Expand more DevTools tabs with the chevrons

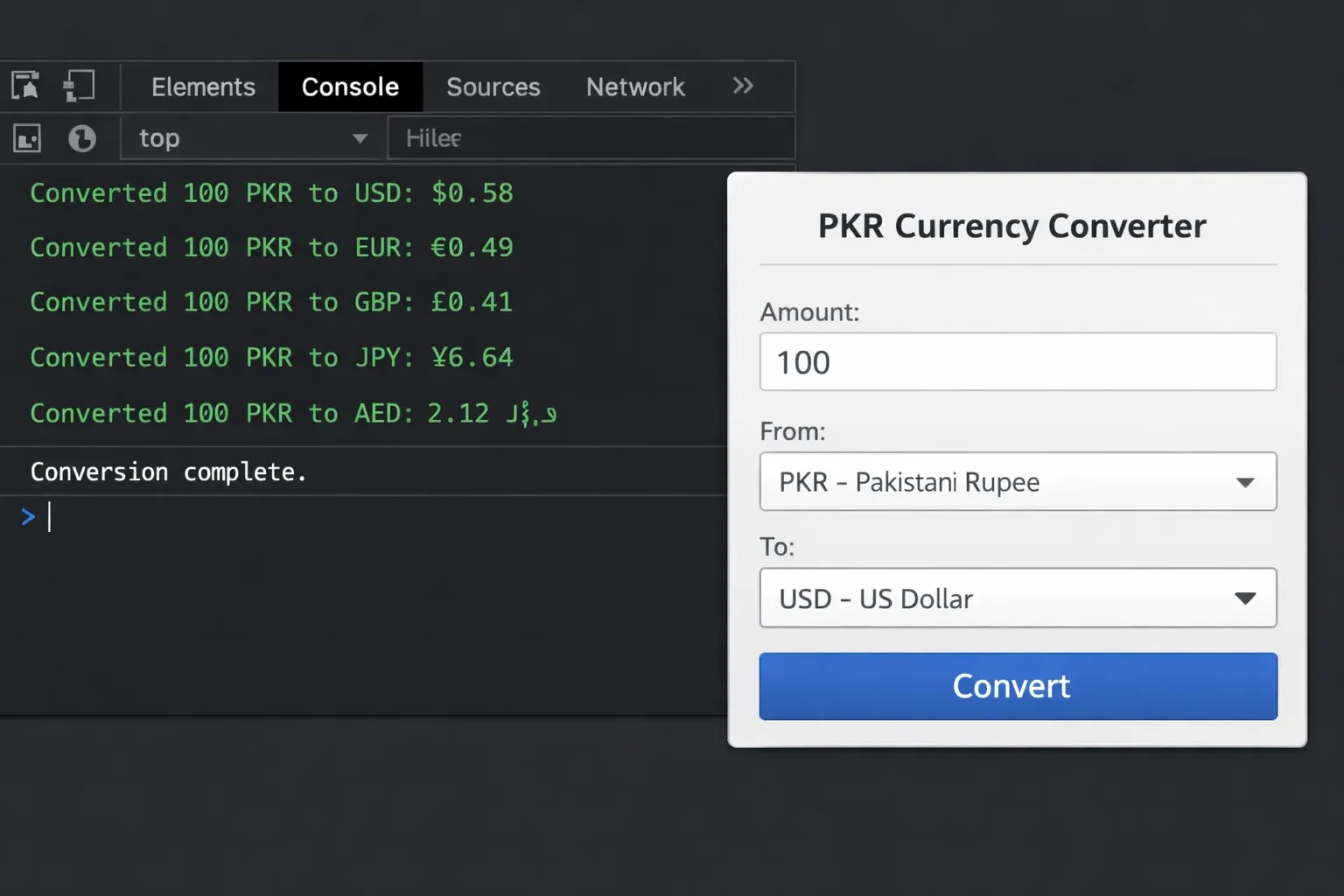point(743,86)
